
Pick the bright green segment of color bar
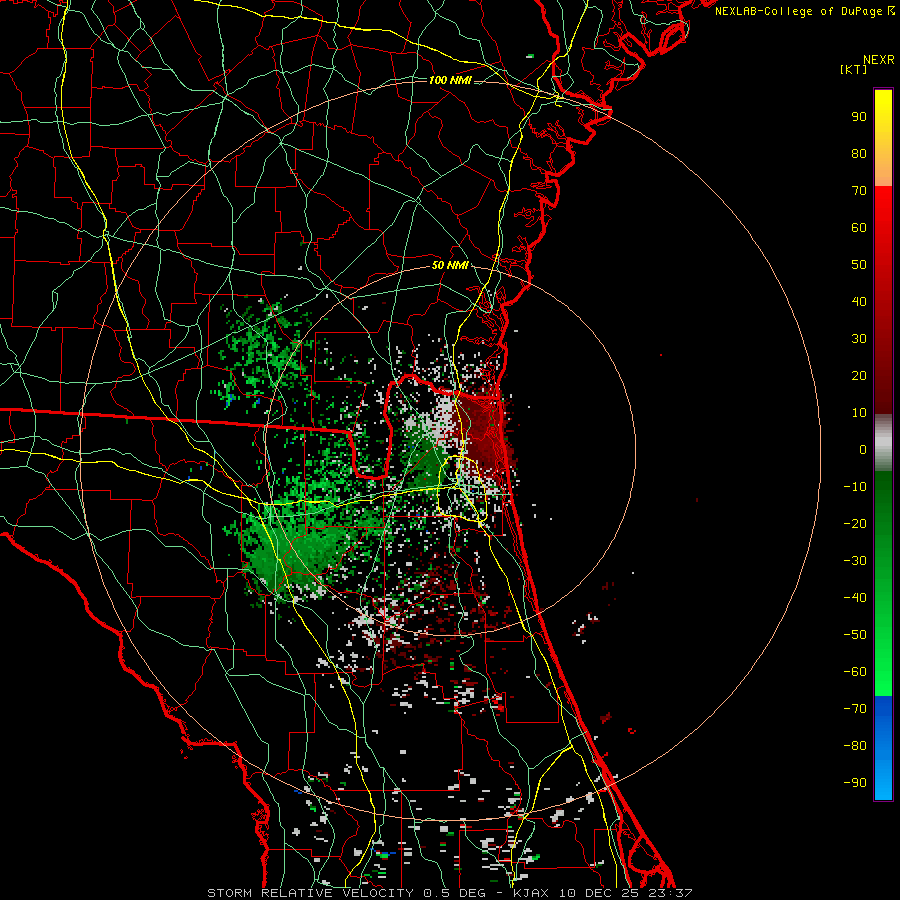tap(883, 584)
